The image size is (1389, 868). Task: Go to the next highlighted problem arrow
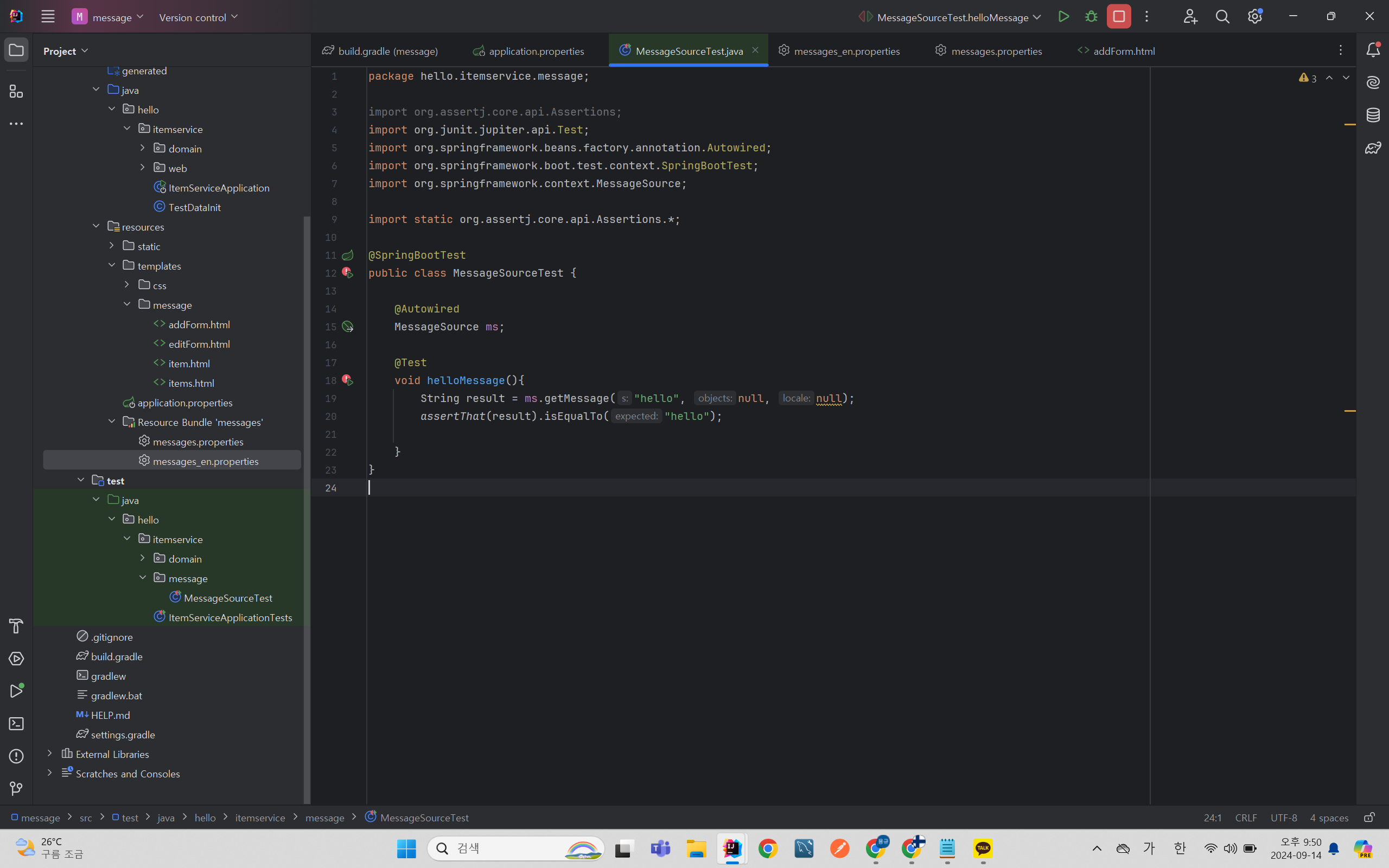[1346, 78]
